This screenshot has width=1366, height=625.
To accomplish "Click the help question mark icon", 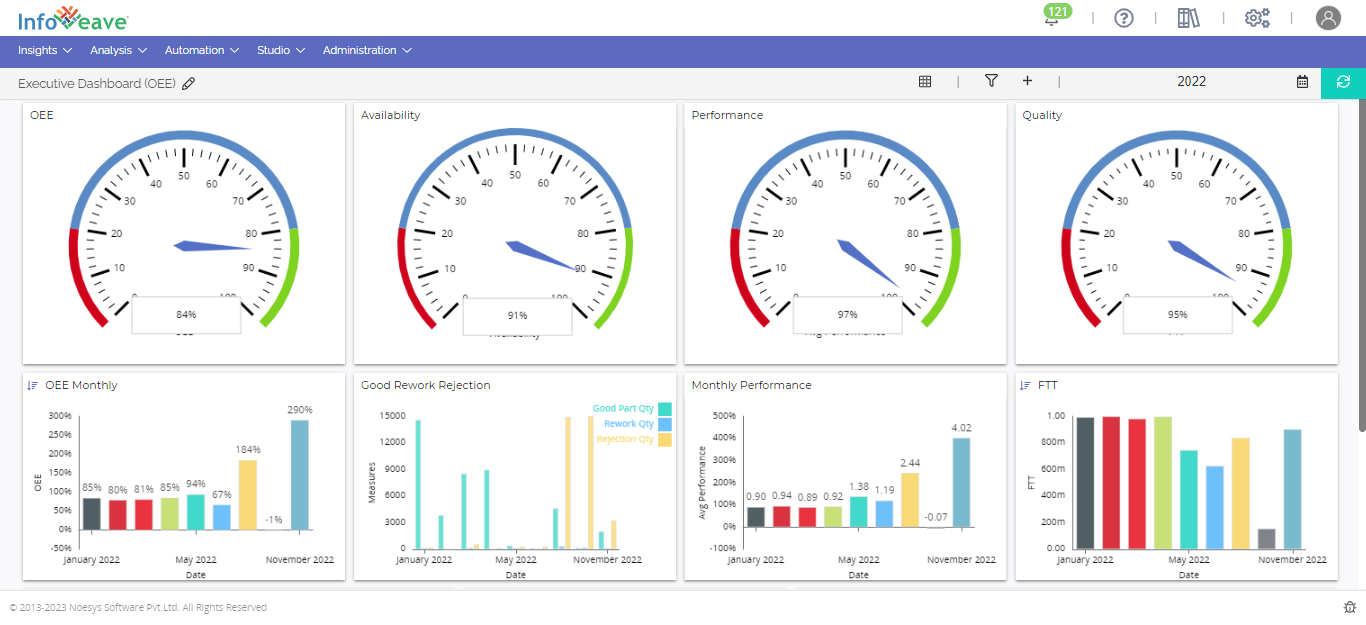I will pyautogui.click(x=1123, y=18).
